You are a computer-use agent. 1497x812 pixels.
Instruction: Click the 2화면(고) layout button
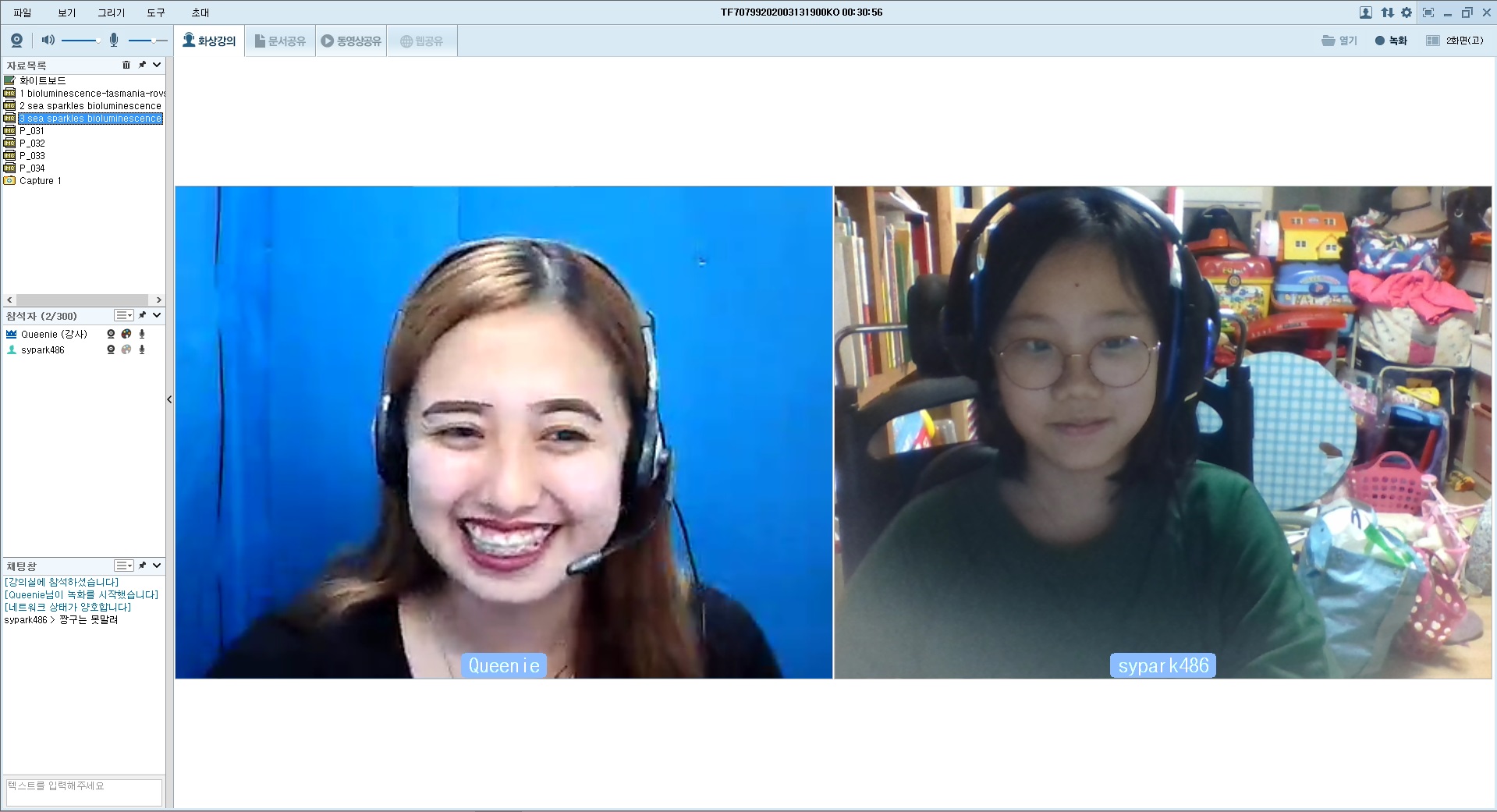point(1455,41)
